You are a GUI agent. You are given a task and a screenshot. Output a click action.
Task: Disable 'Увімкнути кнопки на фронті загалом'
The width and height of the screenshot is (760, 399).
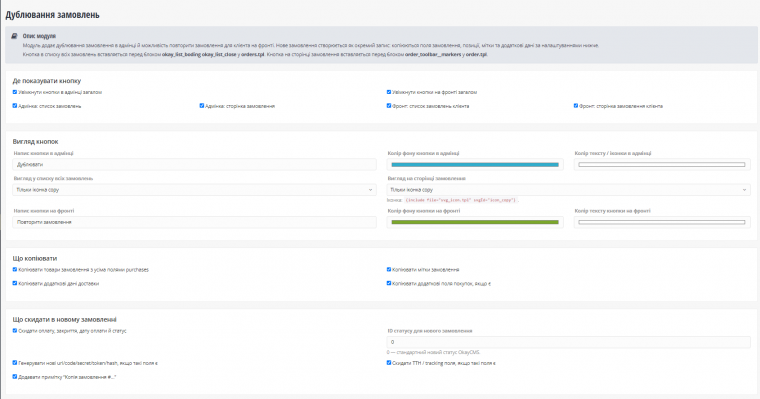point(389,92)
